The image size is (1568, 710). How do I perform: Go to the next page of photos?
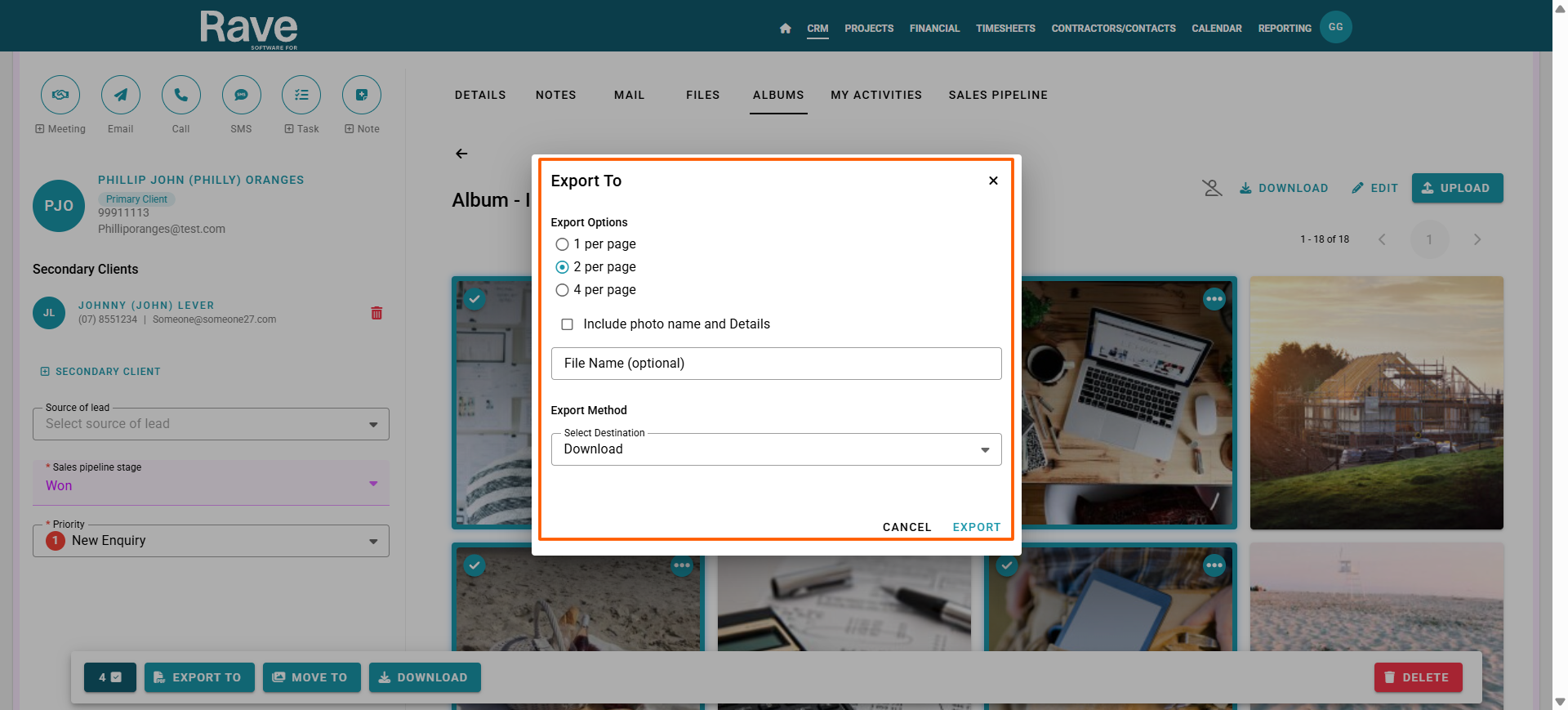click(x=1477, y=239)
